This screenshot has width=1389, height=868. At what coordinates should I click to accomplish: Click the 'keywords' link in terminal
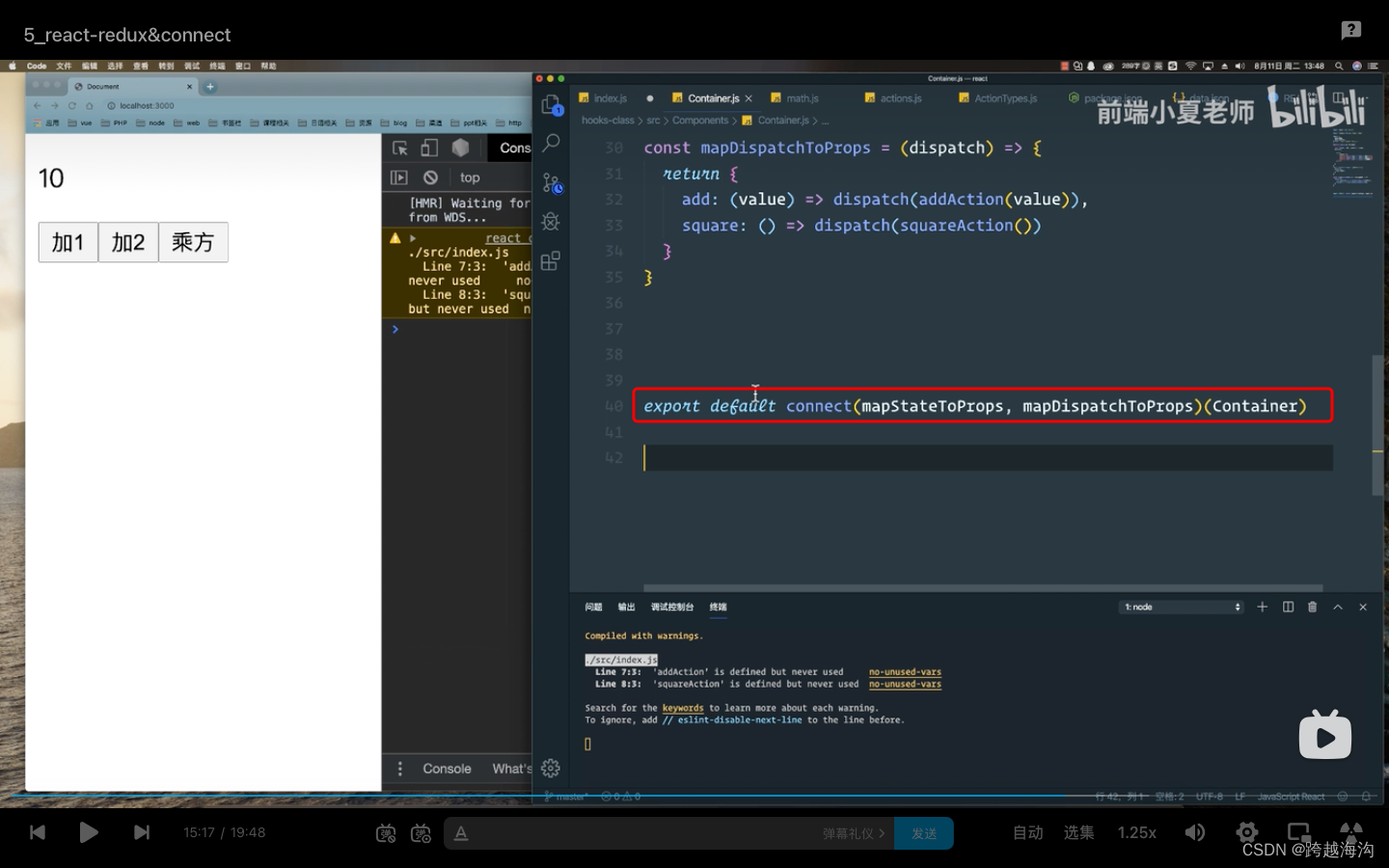point(683,708)
